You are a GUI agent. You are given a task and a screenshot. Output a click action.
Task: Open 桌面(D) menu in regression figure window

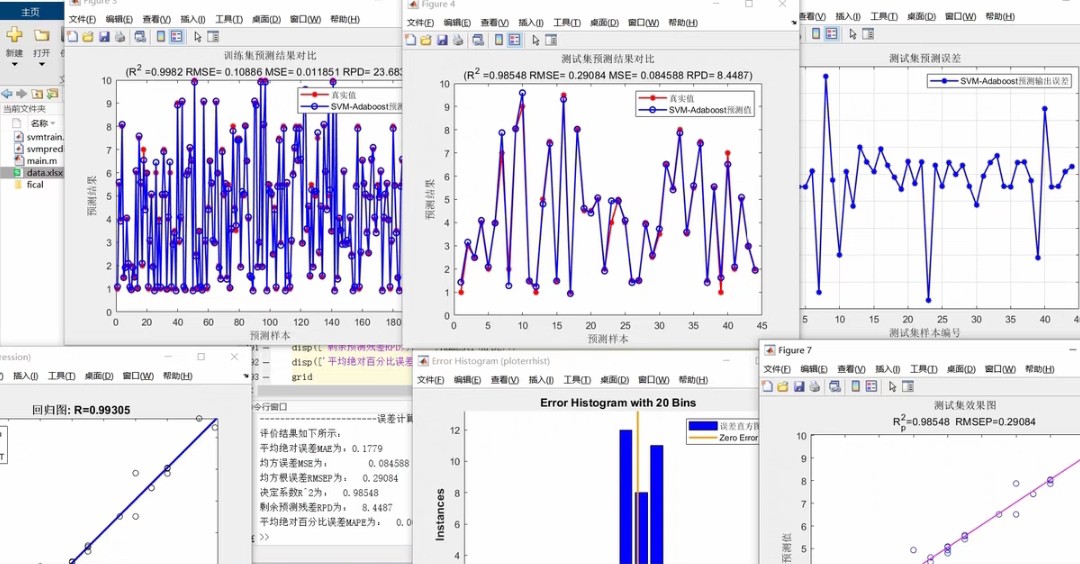click(x=98, y=375)
